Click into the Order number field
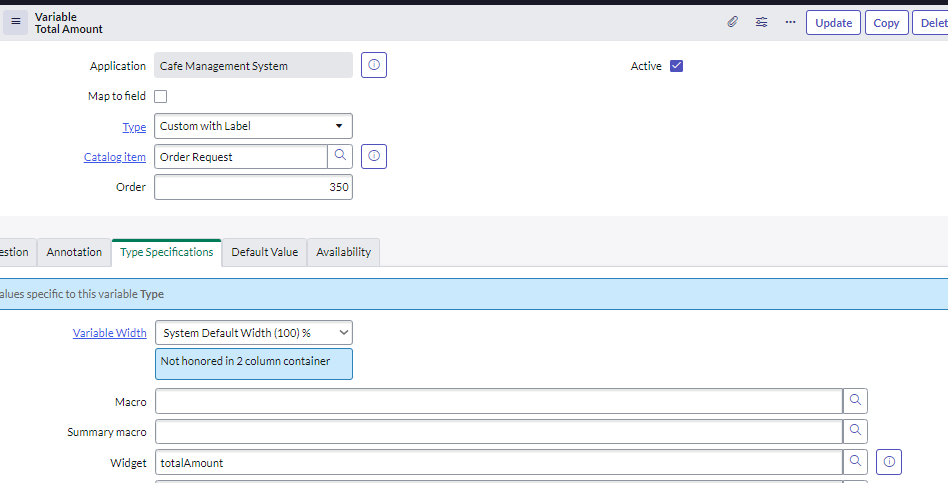Screen dimensions: 948x483 click(x=253, y=187)
